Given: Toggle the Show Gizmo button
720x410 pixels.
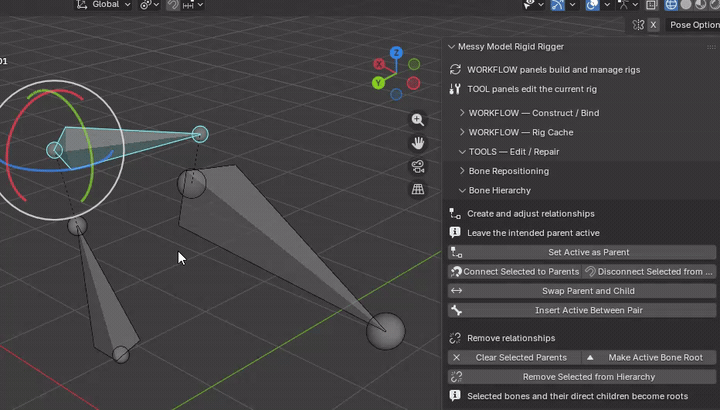Looking at the screenshot, I should (x=557, y=5).
